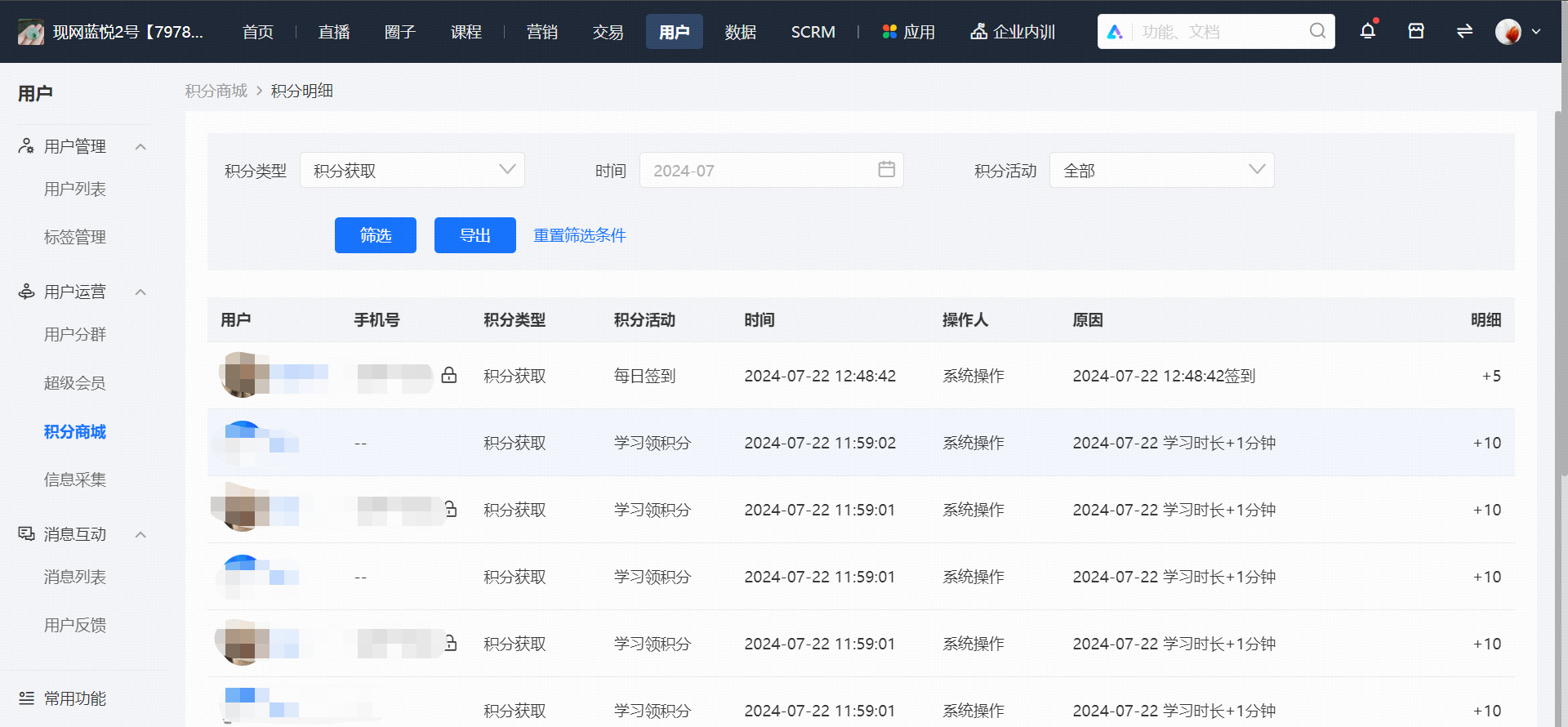The image size is (1568, 727).
Task: Open 信息采集 in sidebar
Action: 75,479
